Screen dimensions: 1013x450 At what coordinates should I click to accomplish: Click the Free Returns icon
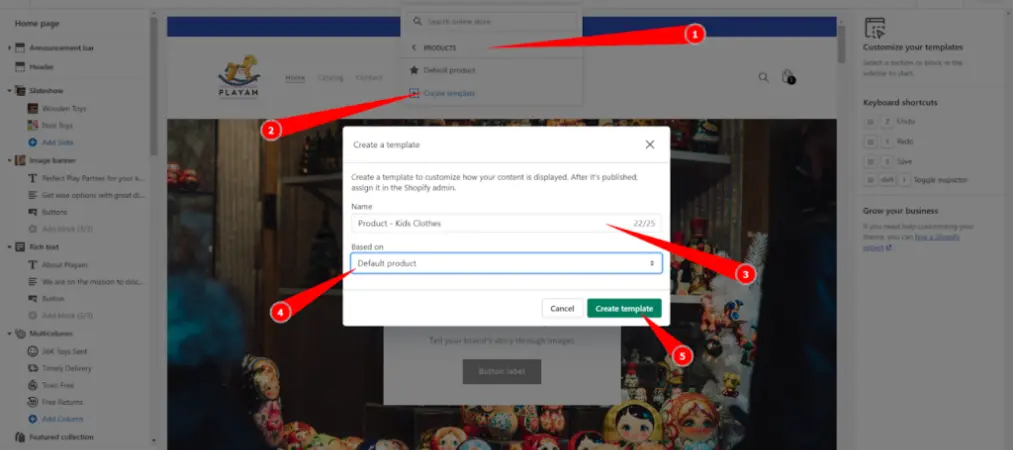pyautogui.click(x=32, y=402)
